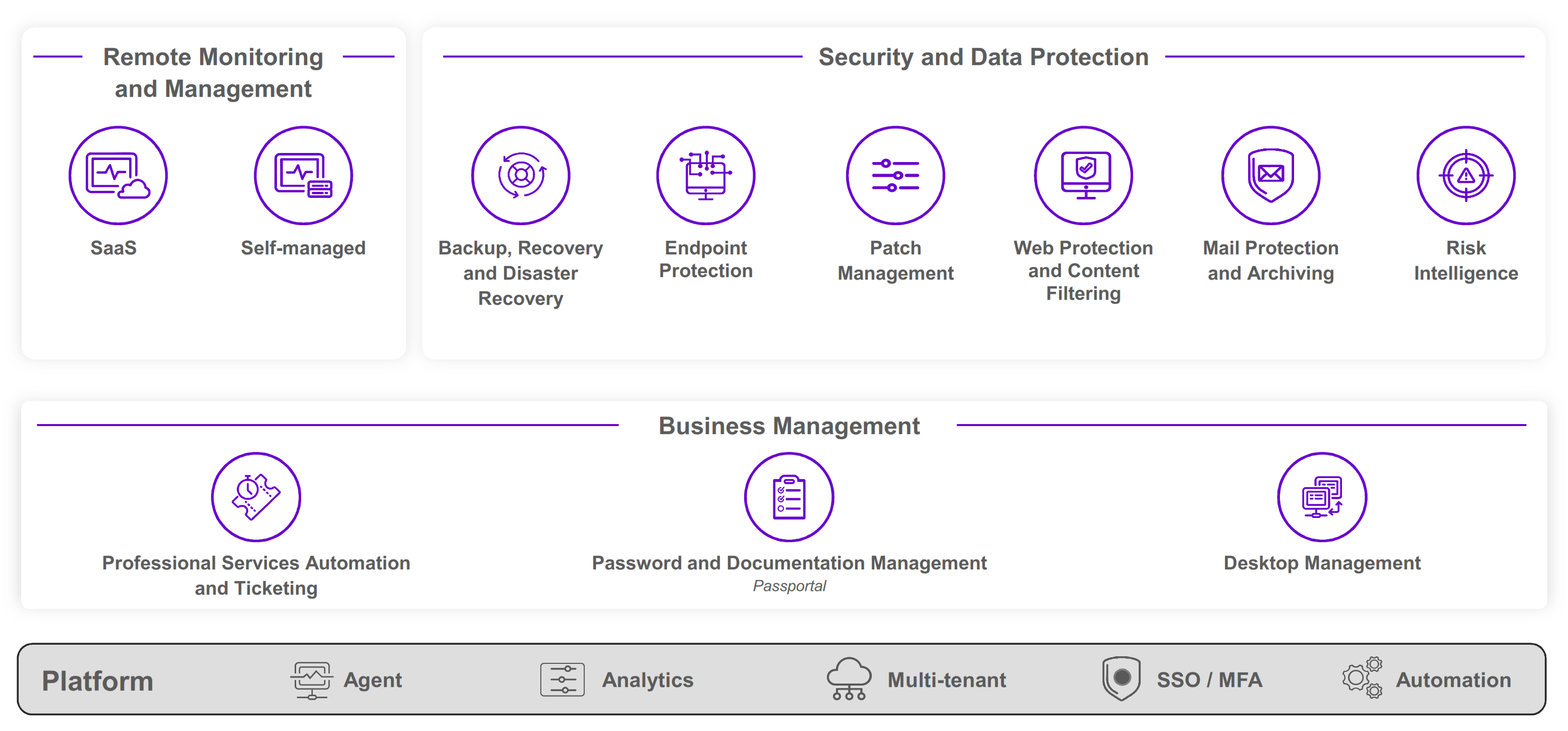Click the Business Management section heading
Image resolution: width=1568 pixels, height=731 pixels.
789,426
